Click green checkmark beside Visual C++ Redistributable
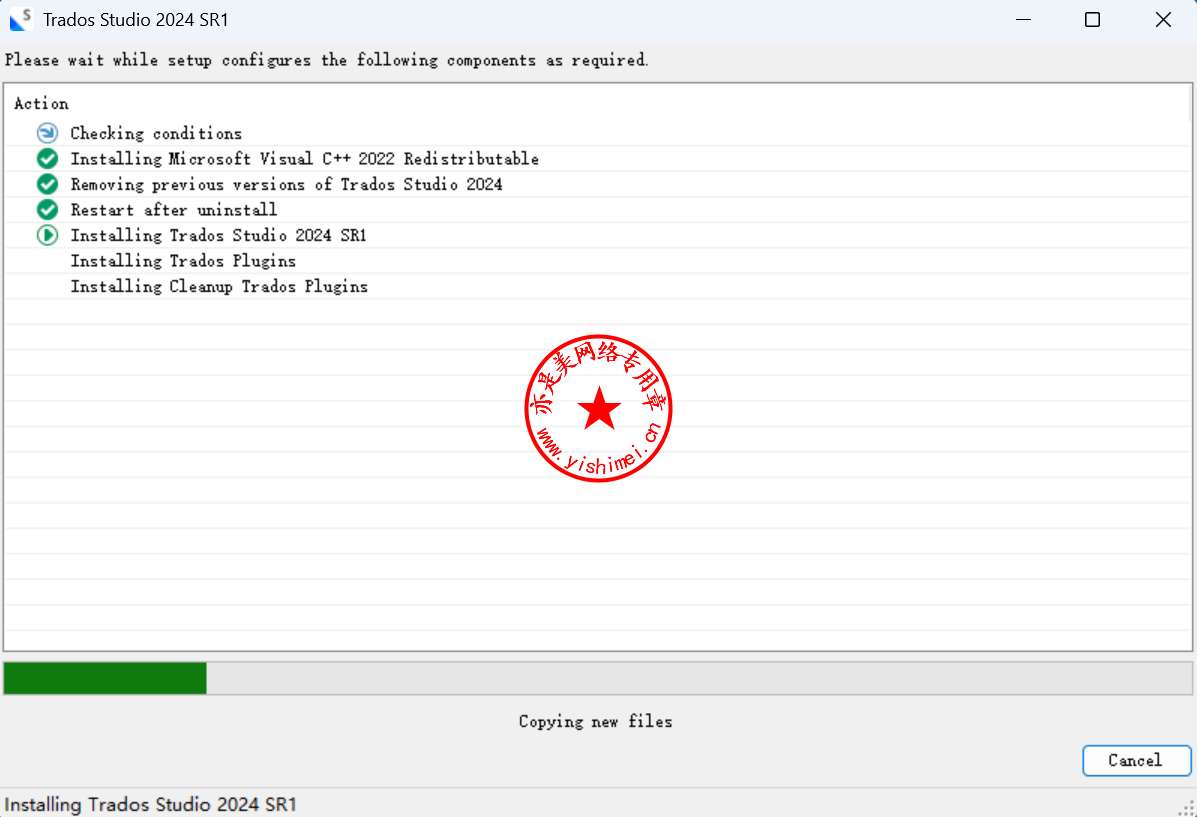Image resolution: width=1197 pixels, height=817 pixels. pyautogui.click(x=47, y=159)
